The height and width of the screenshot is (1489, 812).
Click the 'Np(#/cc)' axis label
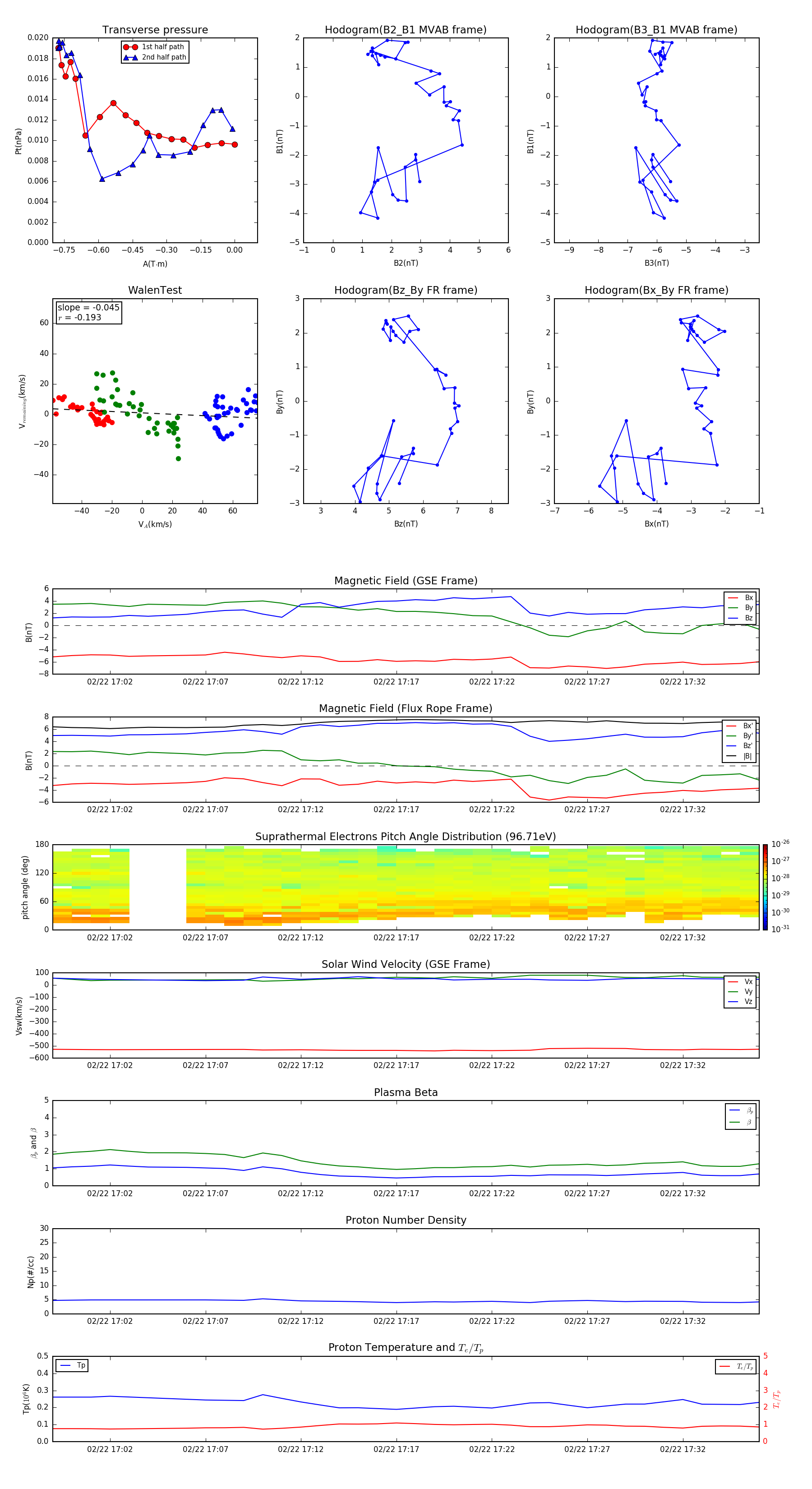point(31,1272)
